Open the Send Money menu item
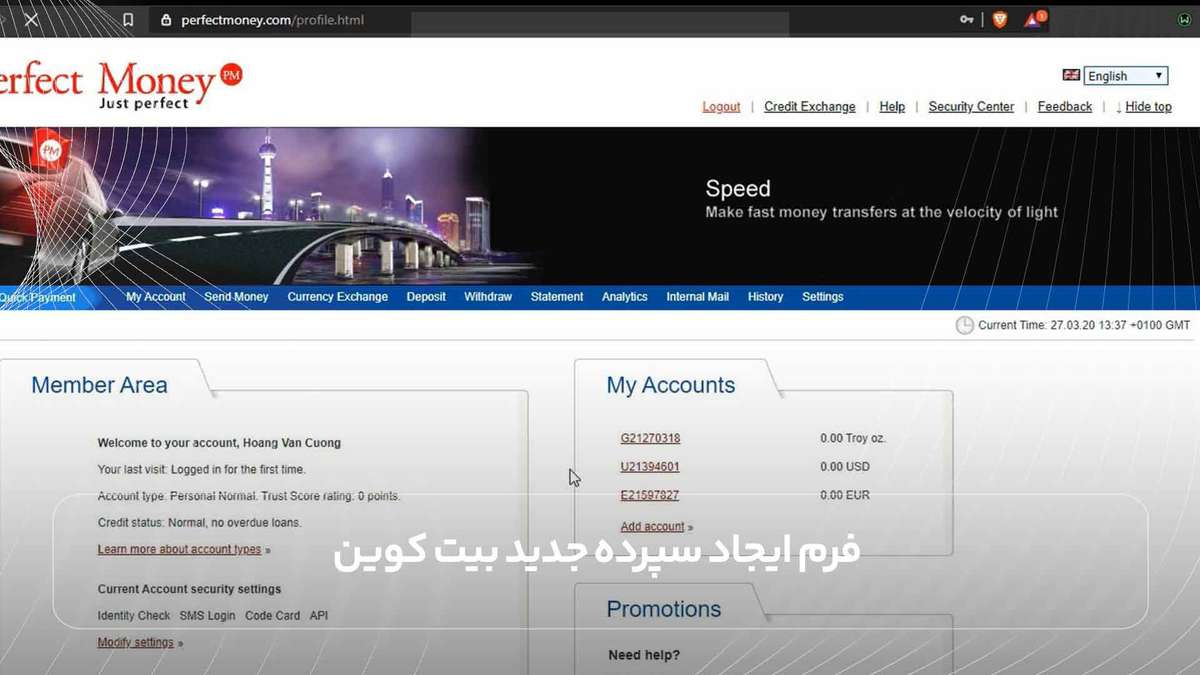This screenshot has height=675, width=1200. (x=237, y=297)
